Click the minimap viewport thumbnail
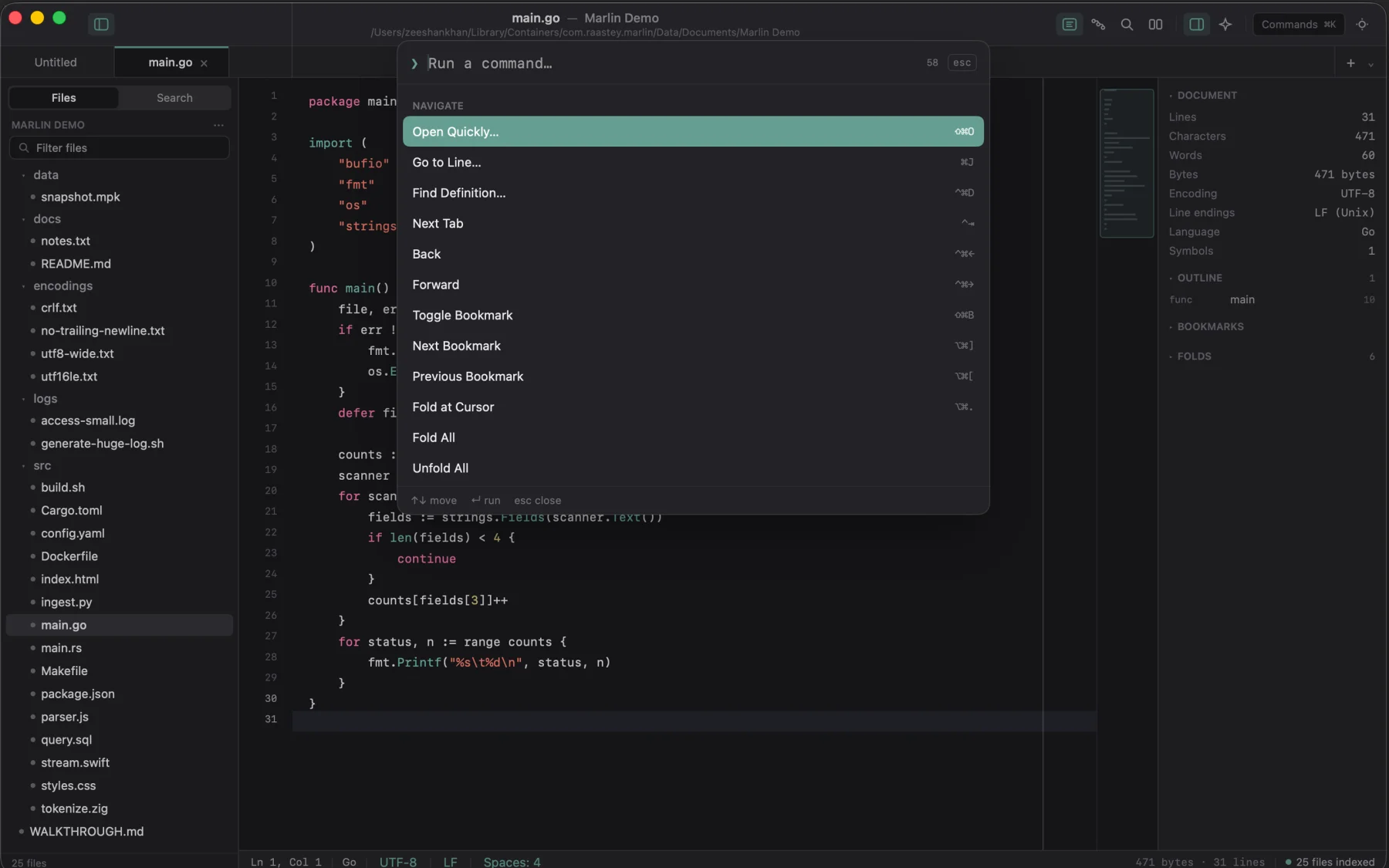Viewport: 1389px width, 868px height. click(x=1127, y=163)
